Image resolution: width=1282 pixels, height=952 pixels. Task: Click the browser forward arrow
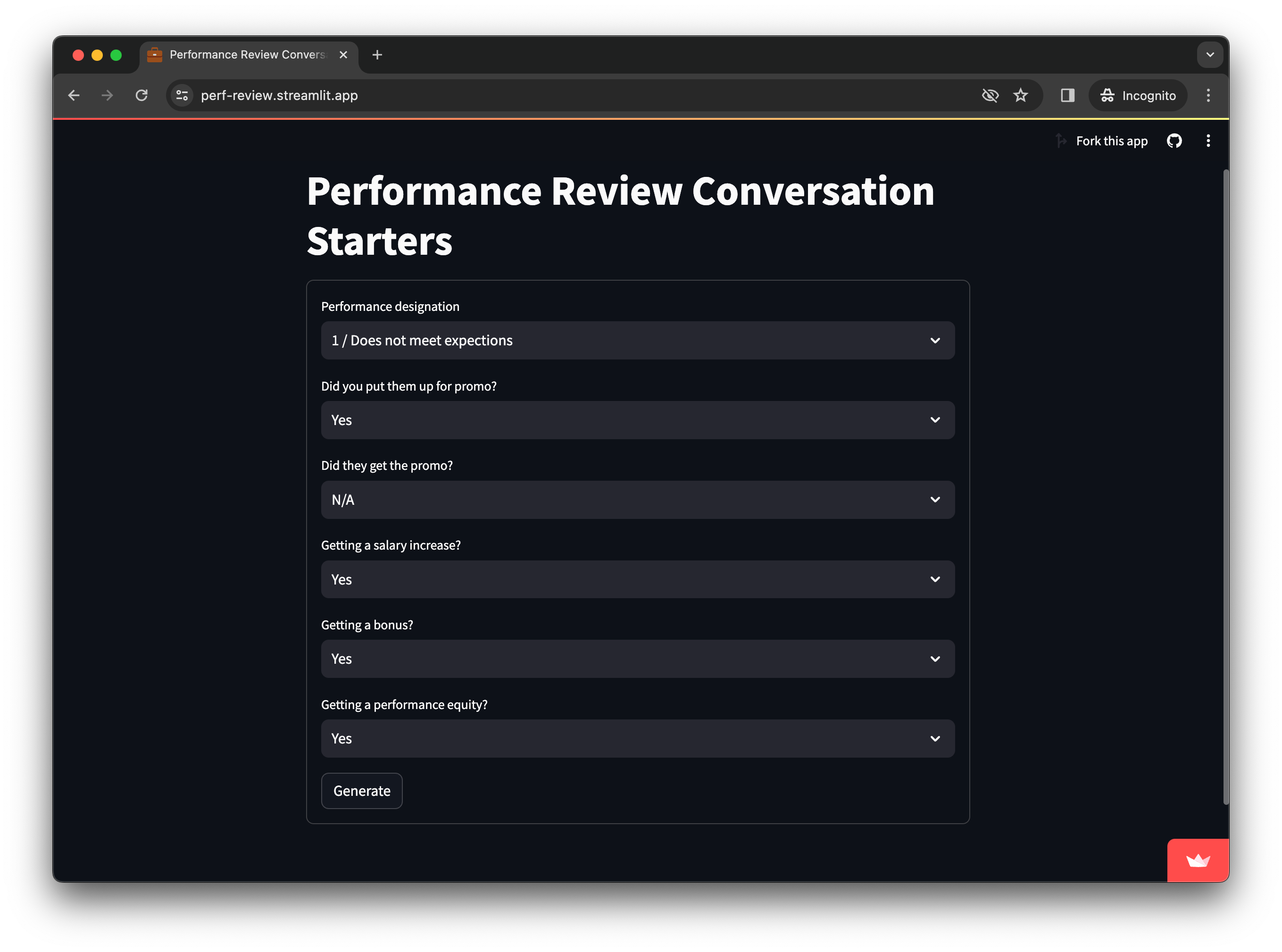click(x=107, y=95)
